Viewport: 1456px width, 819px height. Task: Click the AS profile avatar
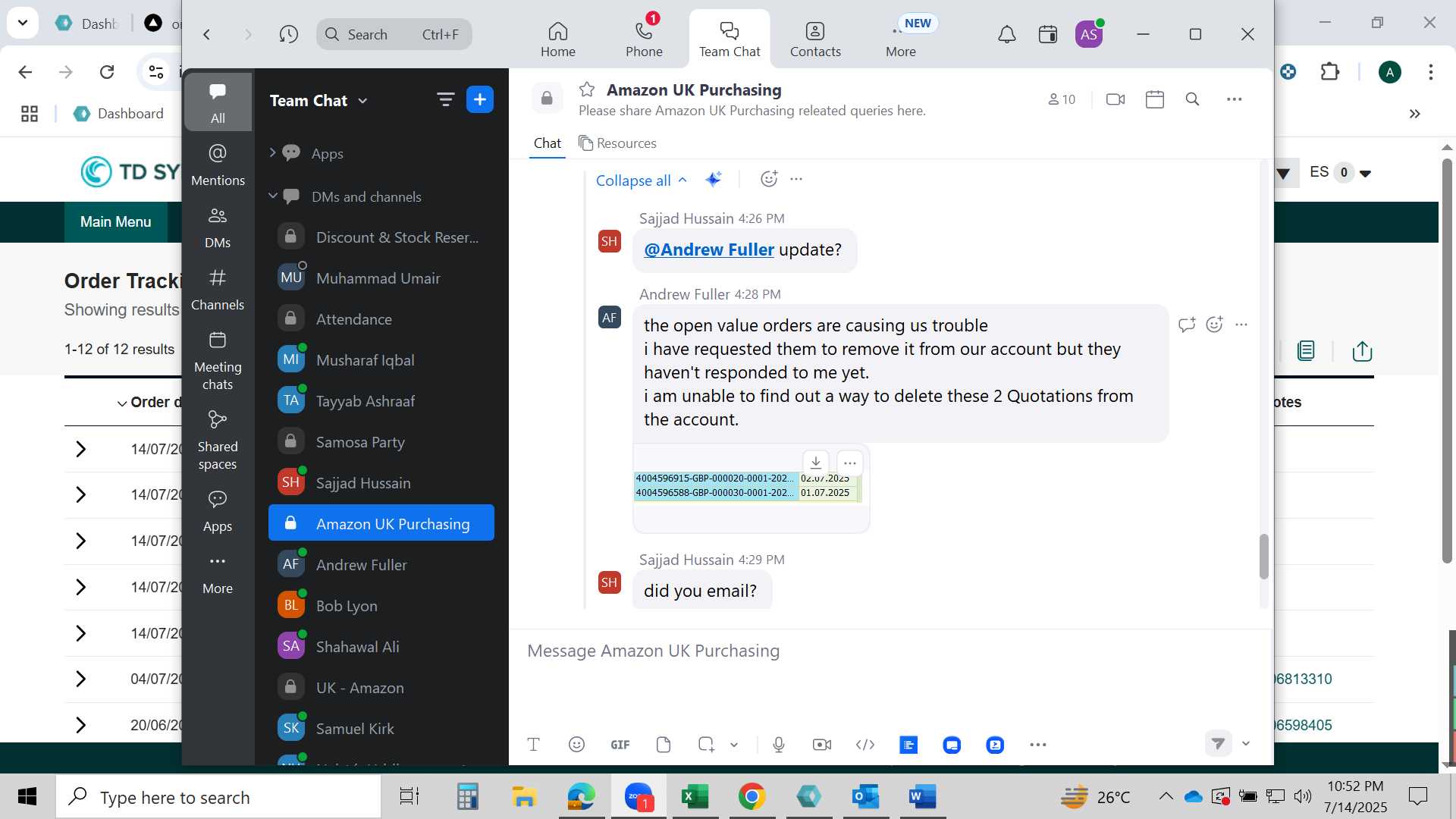pos(1089,34)
